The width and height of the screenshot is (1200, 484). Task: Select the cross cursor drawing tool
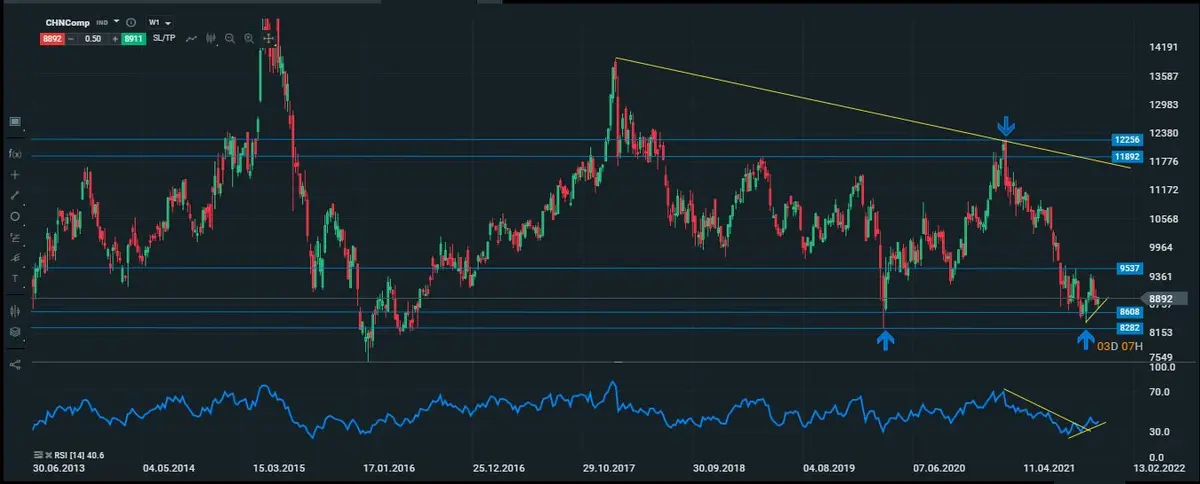click(15, 174)
